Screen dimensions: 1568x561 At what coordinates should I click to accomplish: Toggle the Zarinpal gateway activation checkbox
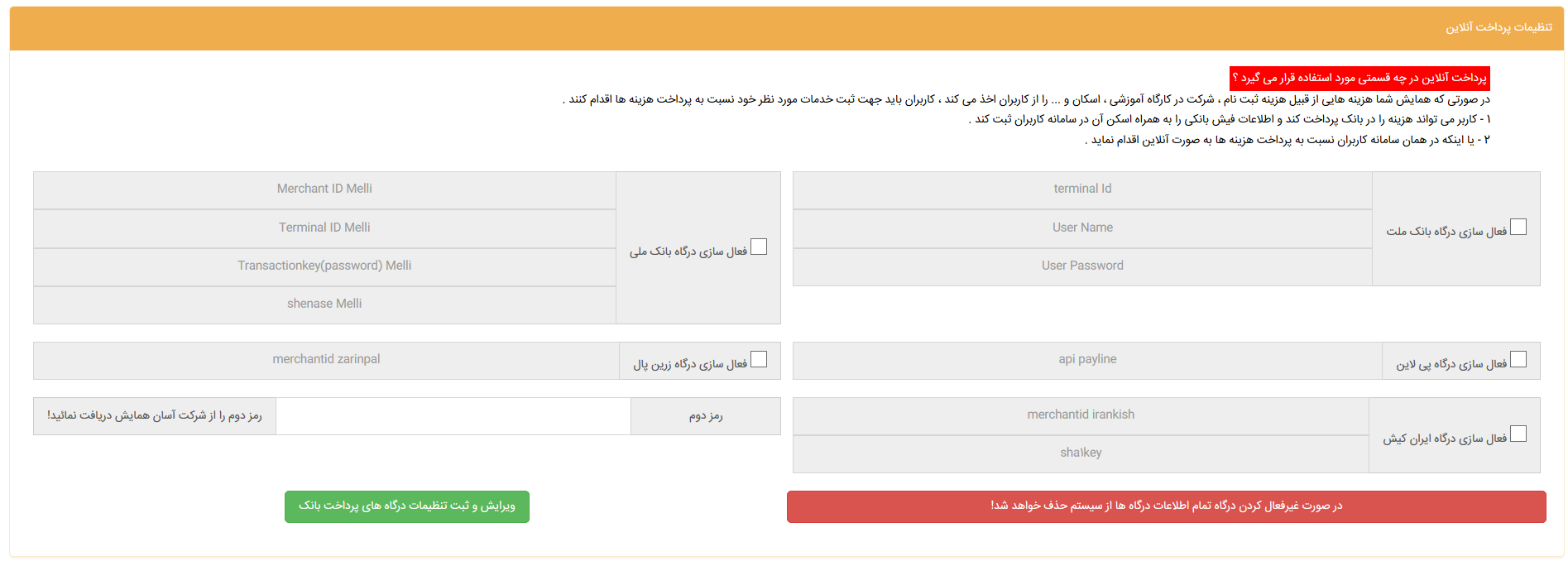759,360
